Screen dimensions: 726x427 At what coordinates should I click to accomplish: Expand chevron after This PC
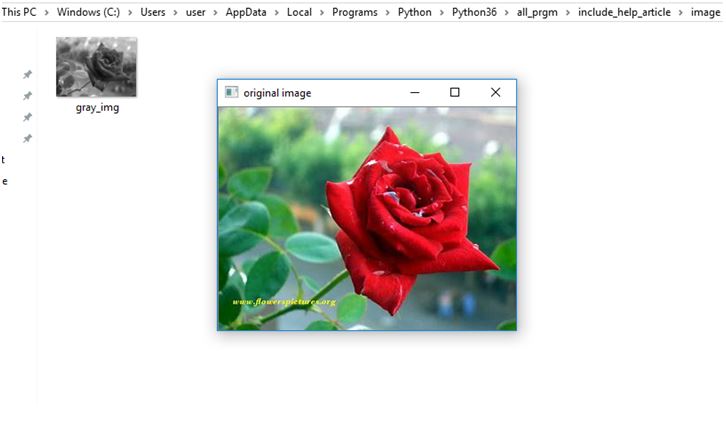click(47, 13)
